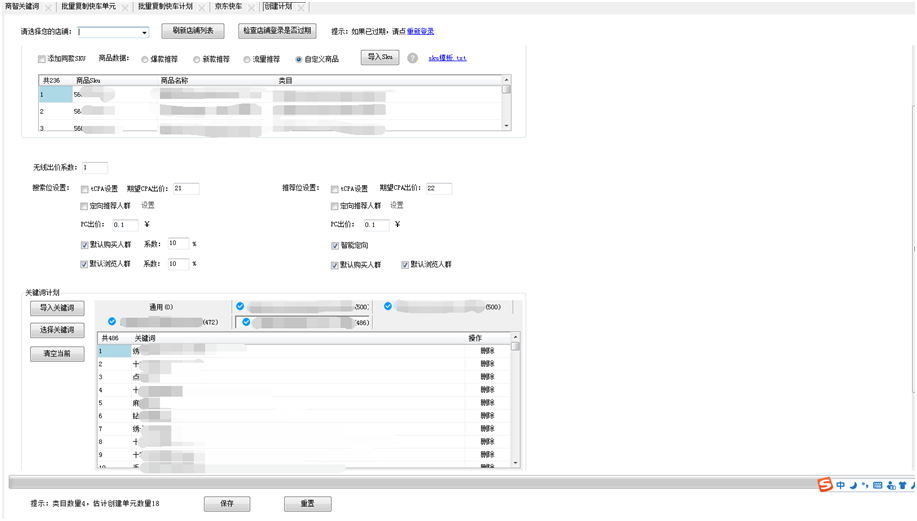Uncheck the 智能定向 checkbox
This screenshot has height=521, width=917.
pyautogui.click(x=335, y=245)
